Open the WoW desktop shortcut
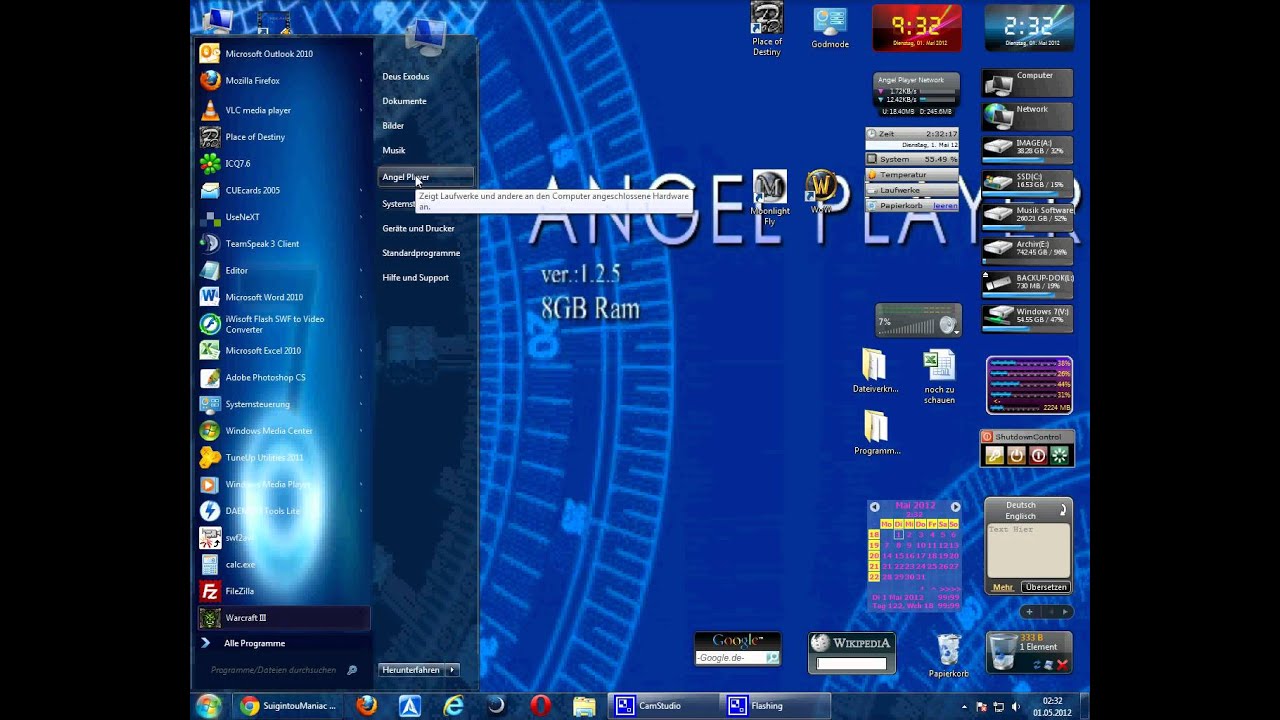The height and width of the screenshot is (720, 1280). 821,192
